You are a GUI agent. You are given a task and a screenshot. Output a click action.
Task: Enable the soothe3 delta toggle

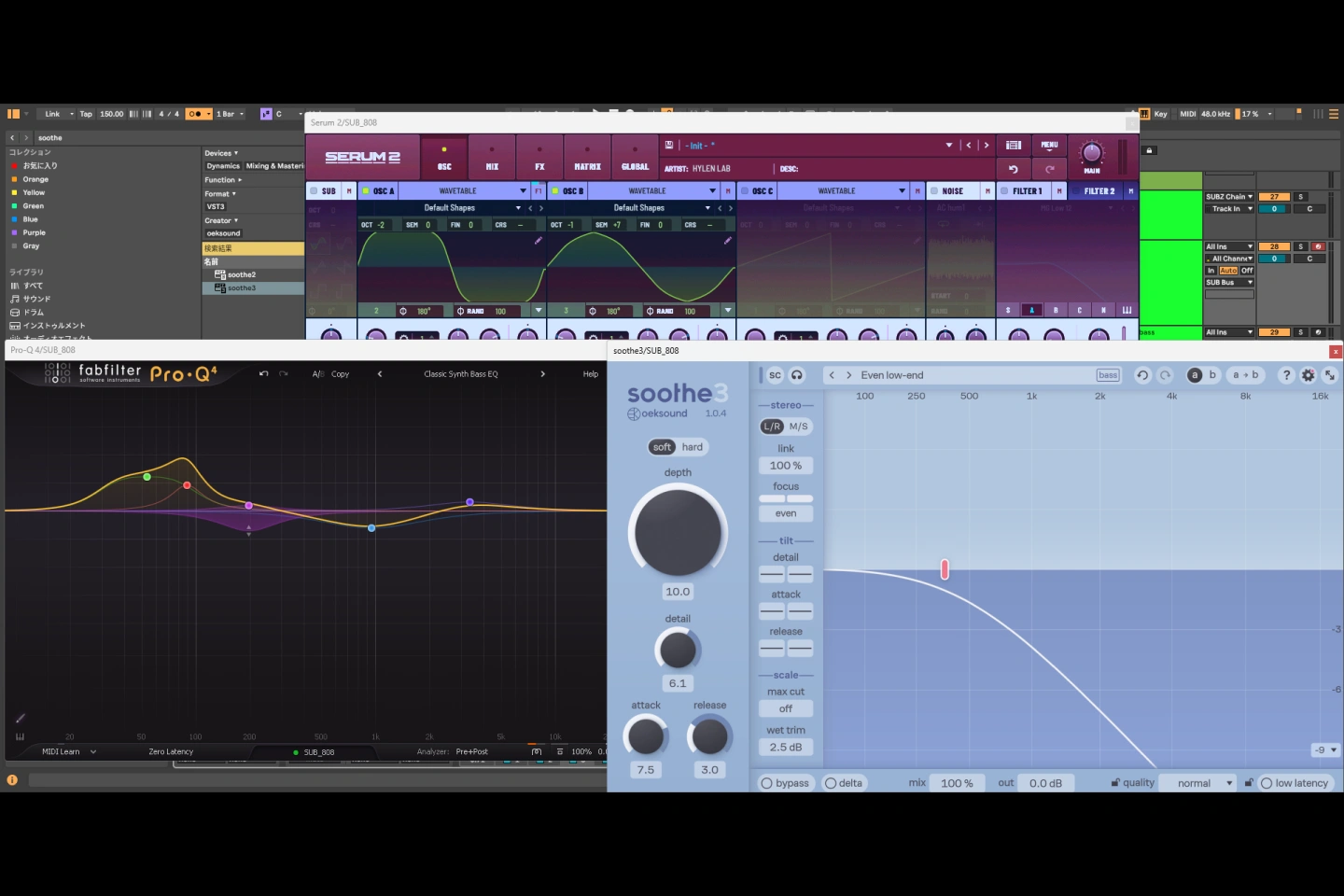[x=844, y=783]
